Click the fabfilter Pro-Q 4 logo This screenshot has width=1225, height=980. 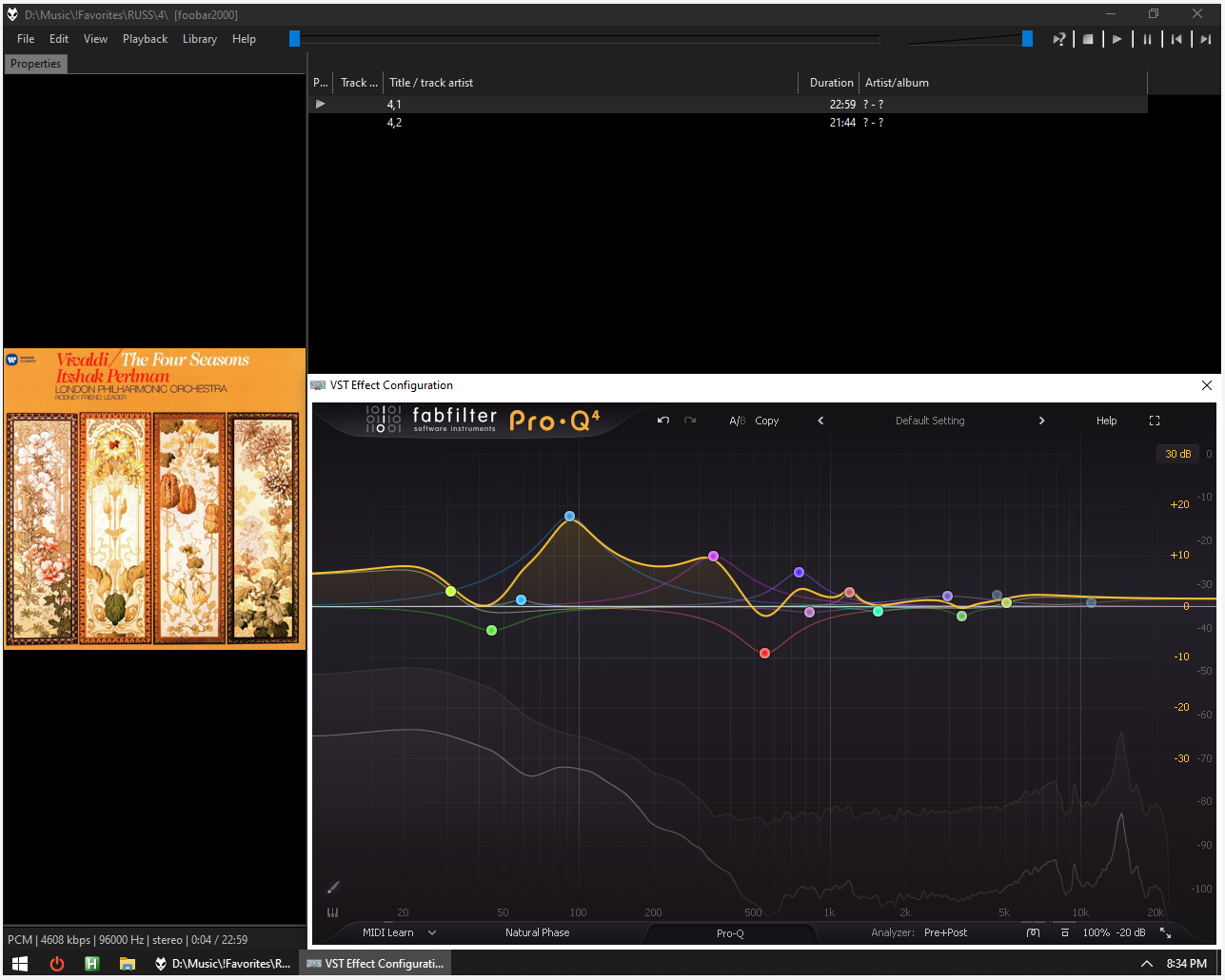tap(483, 420)
